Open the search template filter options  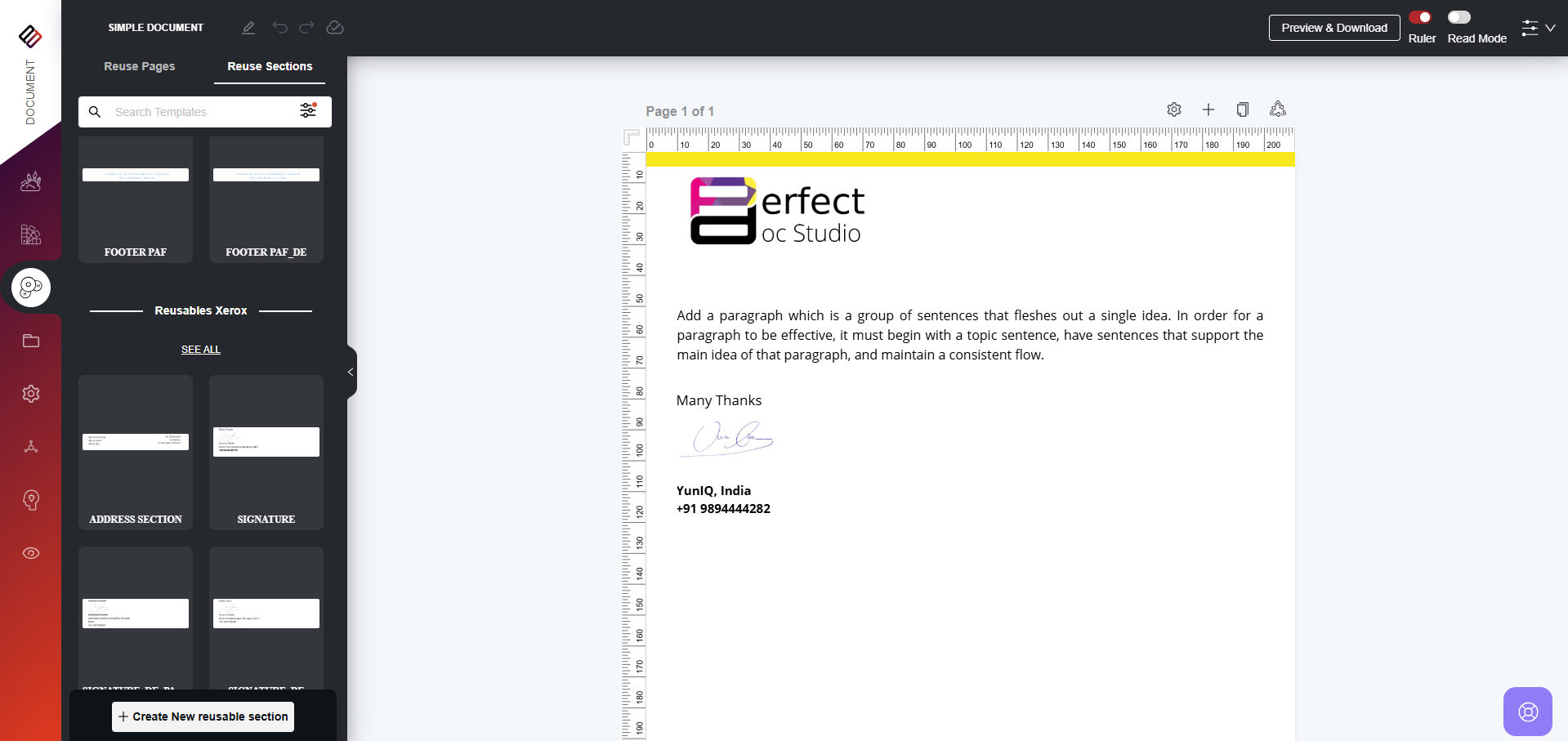click(308, 111)
